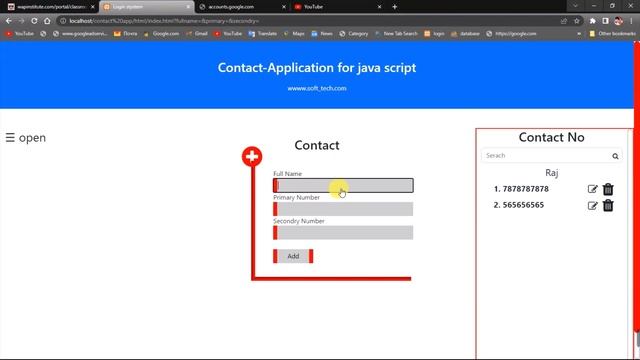Open the Chrome three-dot menu
This screenshot has width=640, height=360.
631,21
